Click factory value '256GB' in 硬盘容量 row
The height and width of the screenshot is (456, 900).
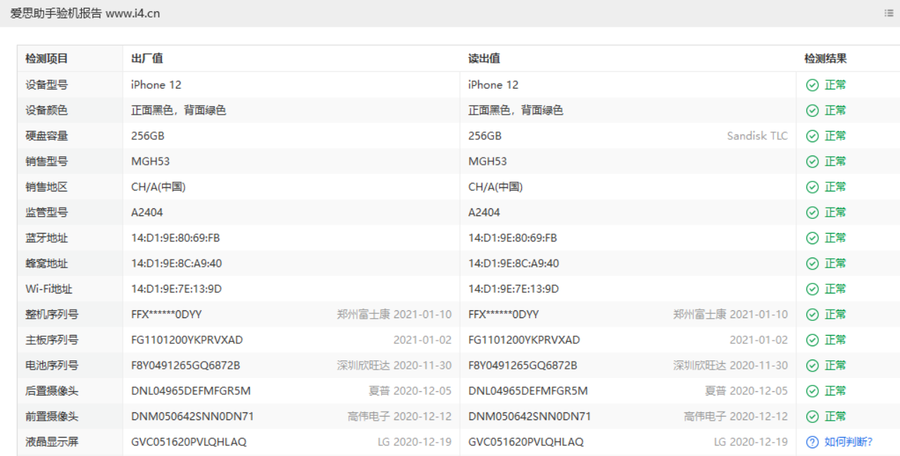[x=148, y=136]
